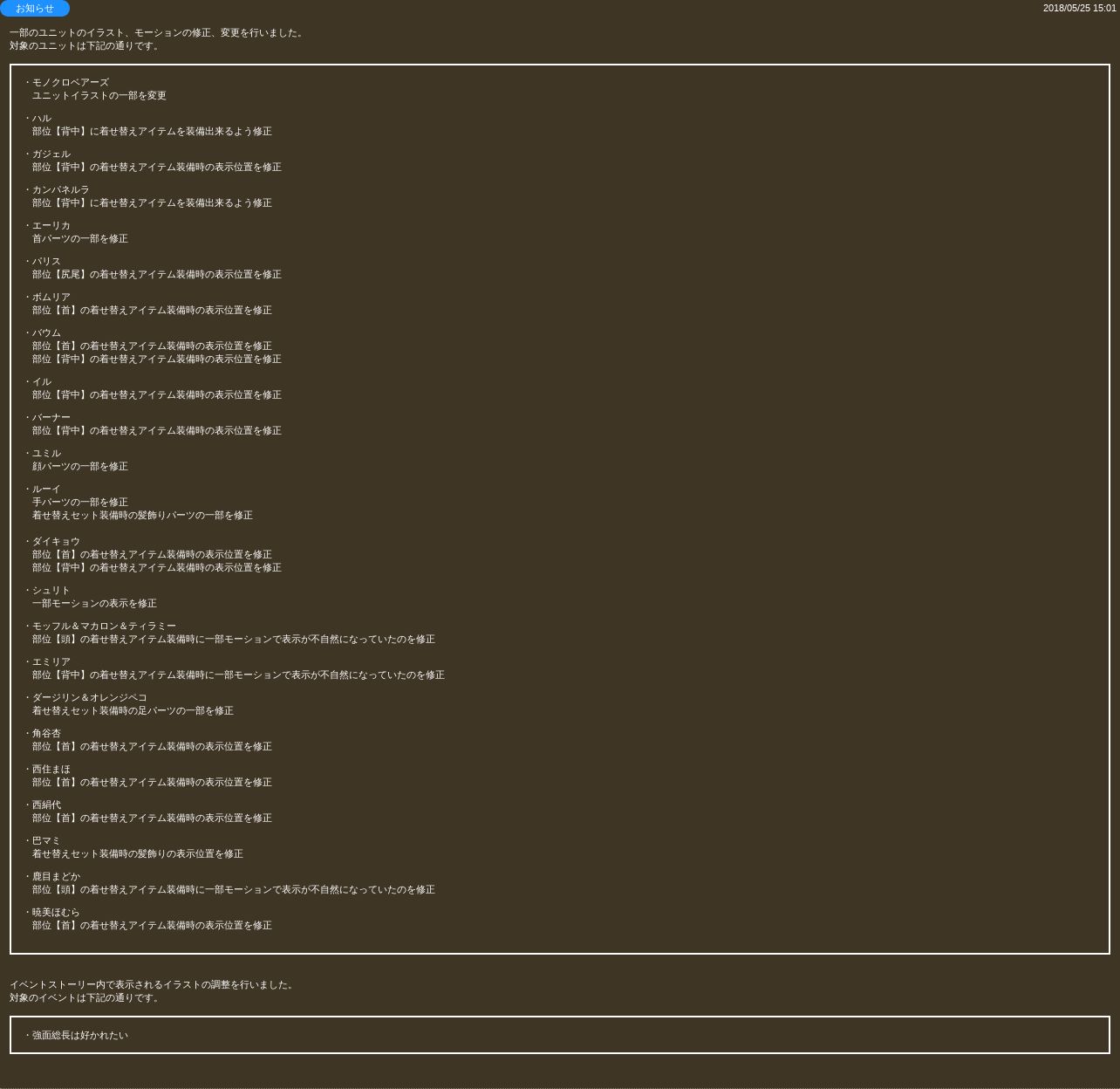Select the 西住まほ unit name
Viewport: 1120px width, 1089px height.
pyautogui.click(x=51, y=770)
